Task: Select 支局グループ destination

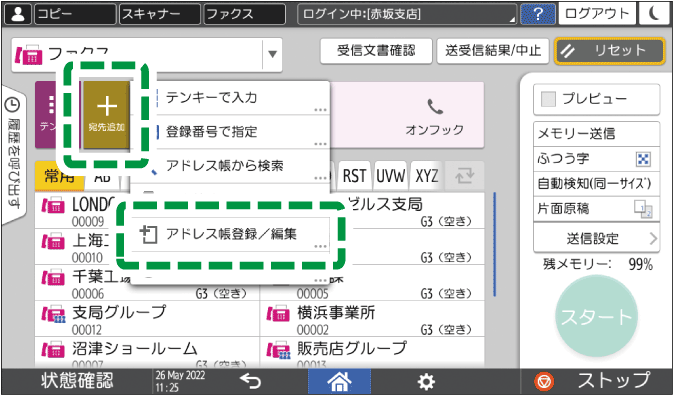Action: 147,319
